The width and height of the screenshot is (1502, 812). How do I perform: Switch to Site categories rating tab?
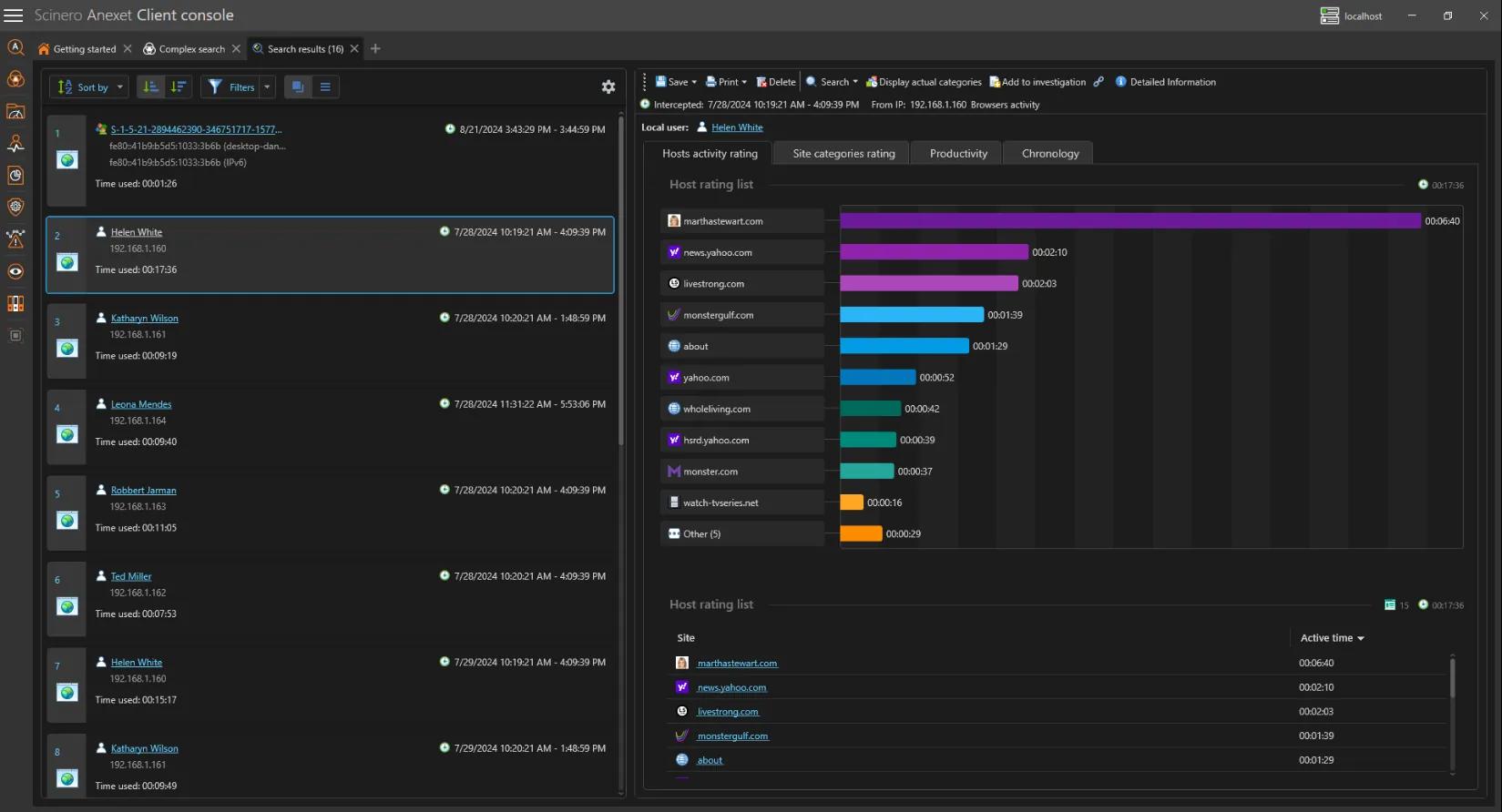coord(843,154)
